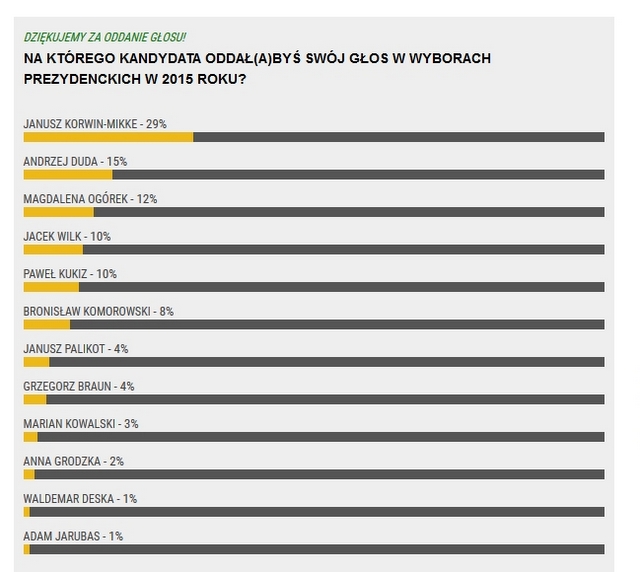Click the result bar under Paweł Kukiz
This screenshot has height=572, width=640.
click(313, 287)
